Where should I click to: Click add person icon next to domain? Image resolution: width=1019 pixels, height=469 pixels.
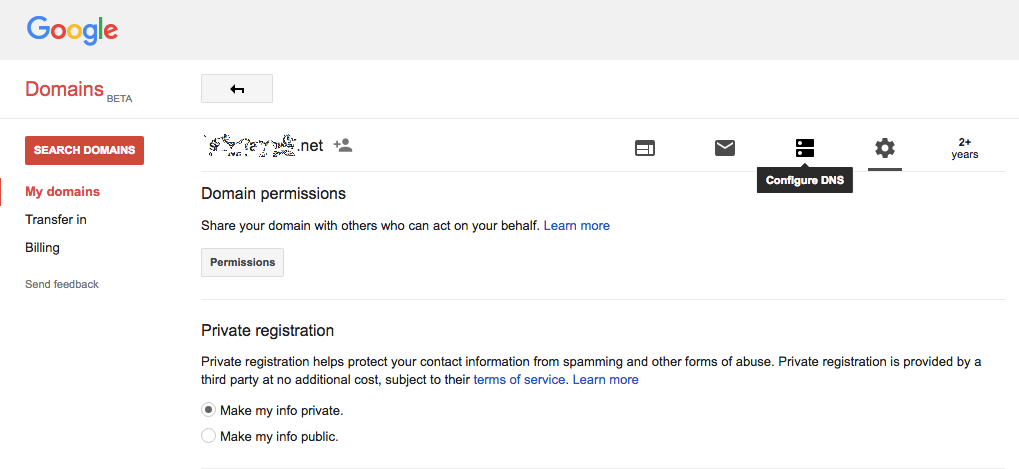coord(343,146)
